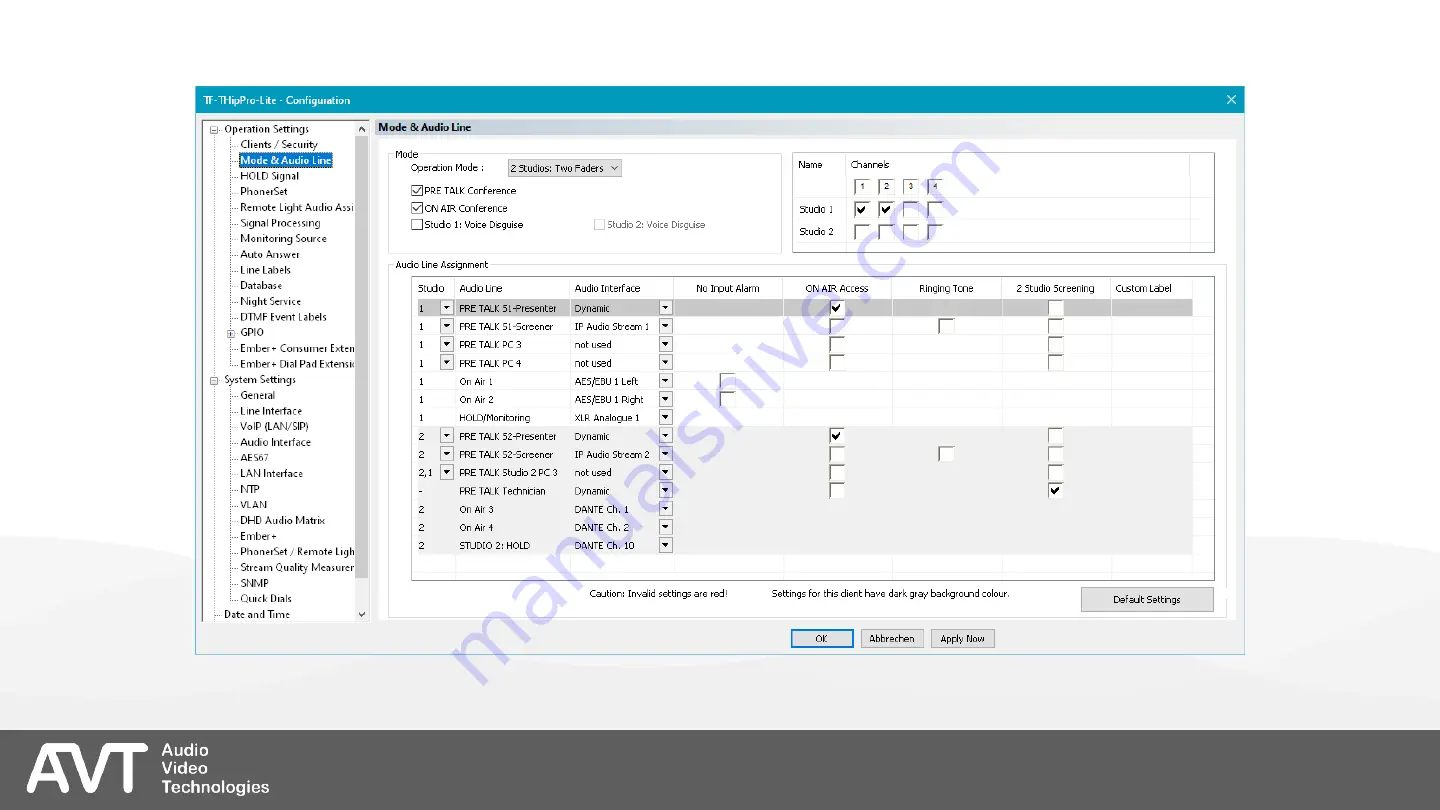Select the HOLD/Monitoring audio line cell
This screenshot has width=1440, height=810.
pos(513,417)
